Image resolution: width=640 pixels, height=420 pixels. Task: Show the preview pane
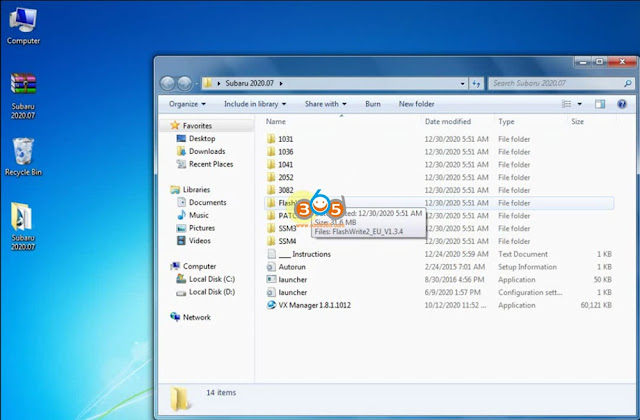tap(600, 104)
